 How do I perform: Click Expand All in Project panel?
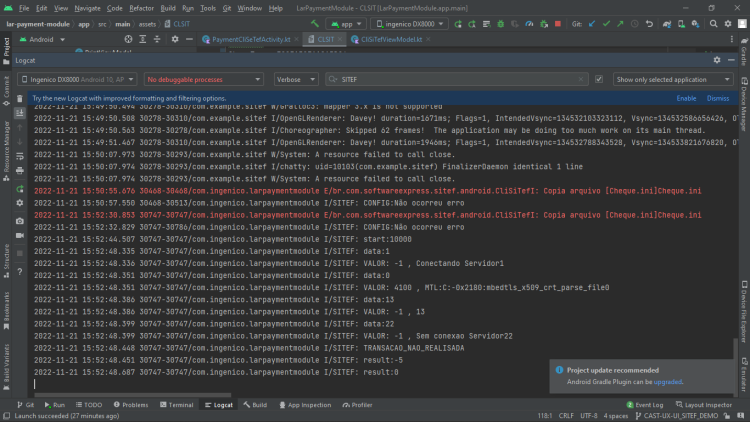(143, 39)
